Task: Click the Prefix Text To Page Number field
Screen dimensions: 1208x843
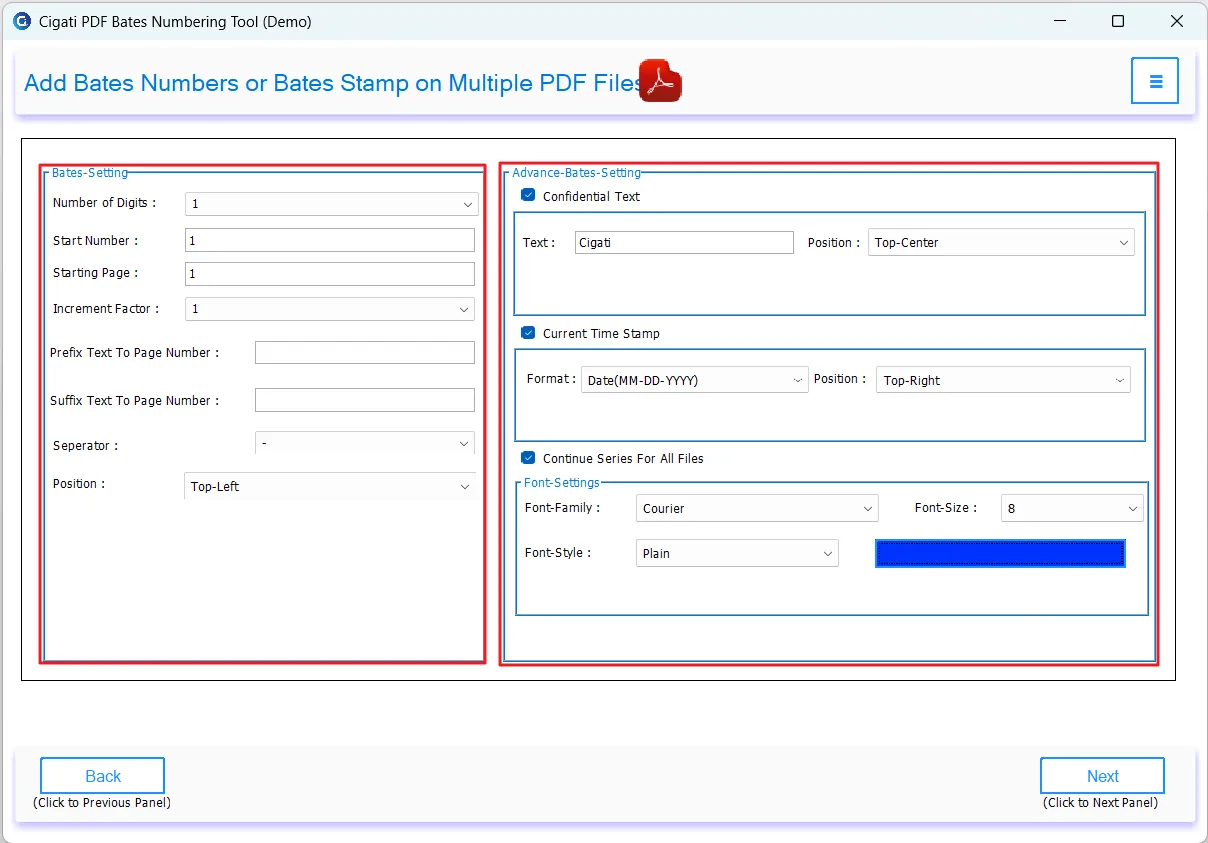Action: tap(364, 352)
